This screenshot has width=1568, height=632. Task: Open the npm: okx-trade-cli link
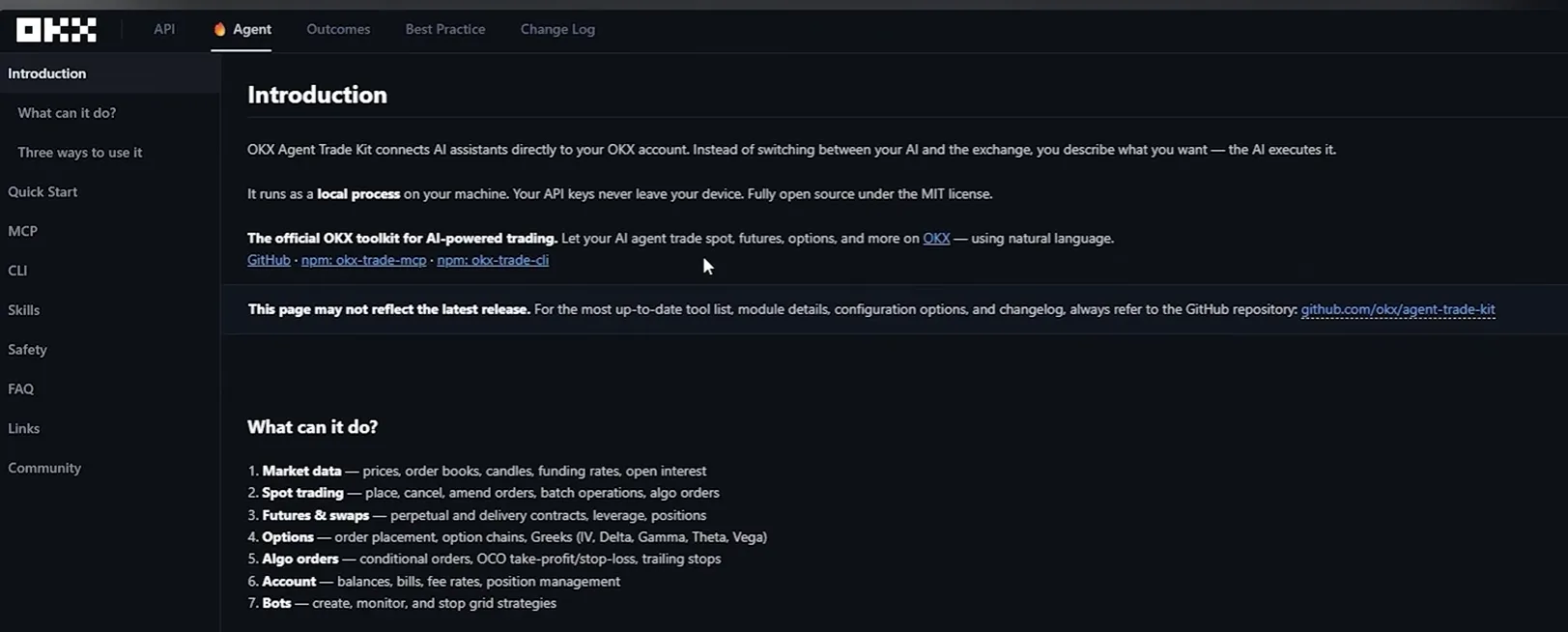pyautogui.click(x=493, y=260)
